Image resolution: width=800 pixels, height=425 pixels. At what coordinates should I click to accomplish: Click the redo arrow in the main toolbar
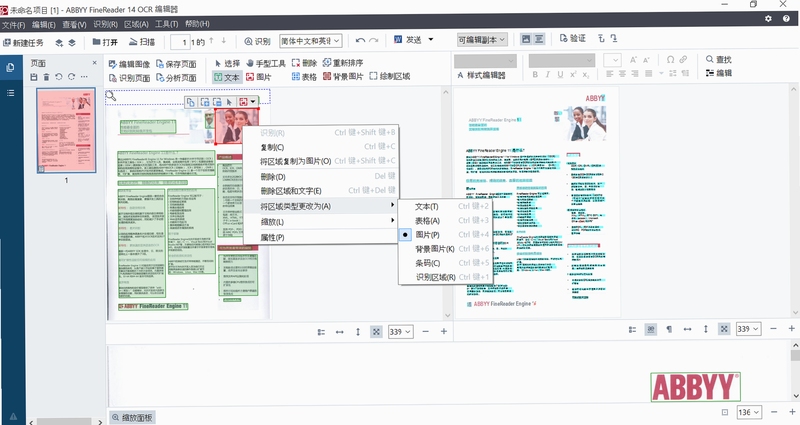pyautogui.click(x=373, y=41)
